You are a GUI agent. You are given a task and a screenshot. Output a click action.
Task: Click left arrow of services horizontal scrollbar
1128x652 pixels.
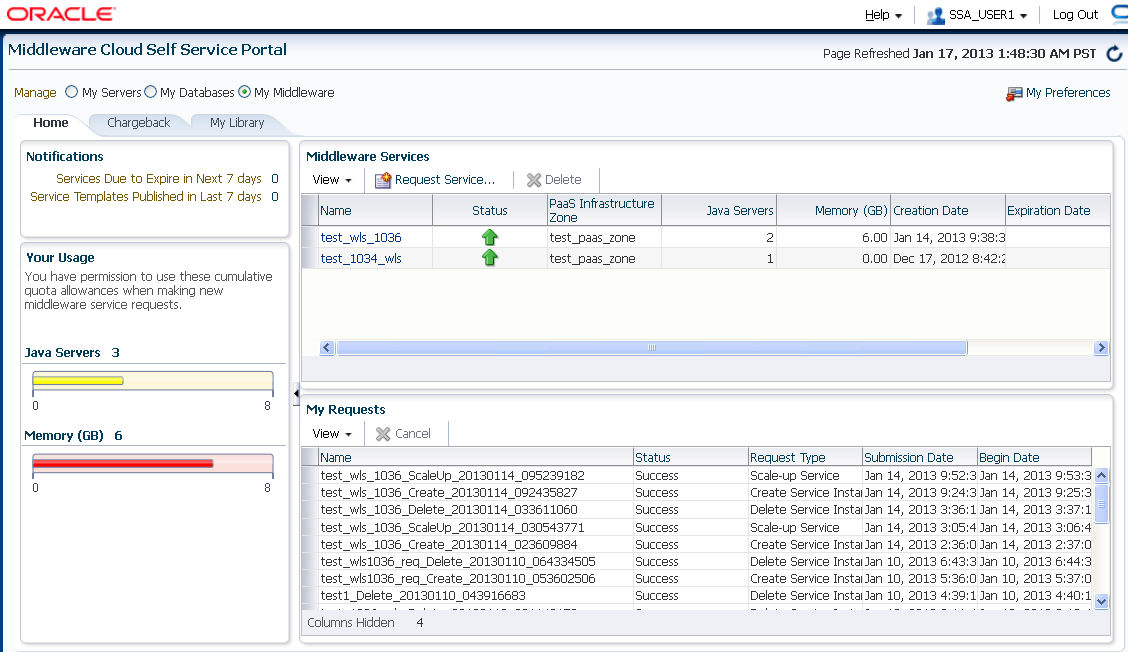click(x=327, y=348)
